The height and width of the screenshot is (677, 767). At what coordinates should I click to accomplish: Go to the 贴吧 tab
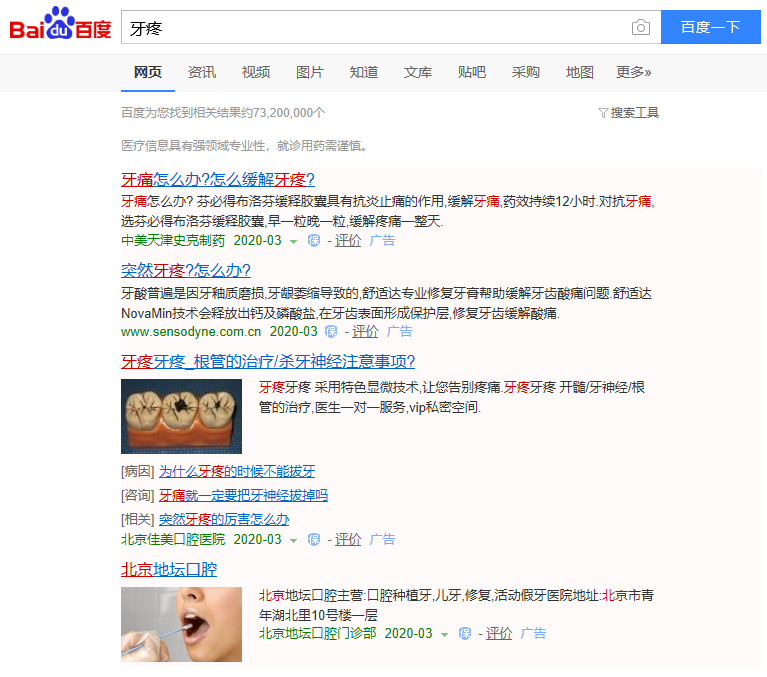point(472,72)
